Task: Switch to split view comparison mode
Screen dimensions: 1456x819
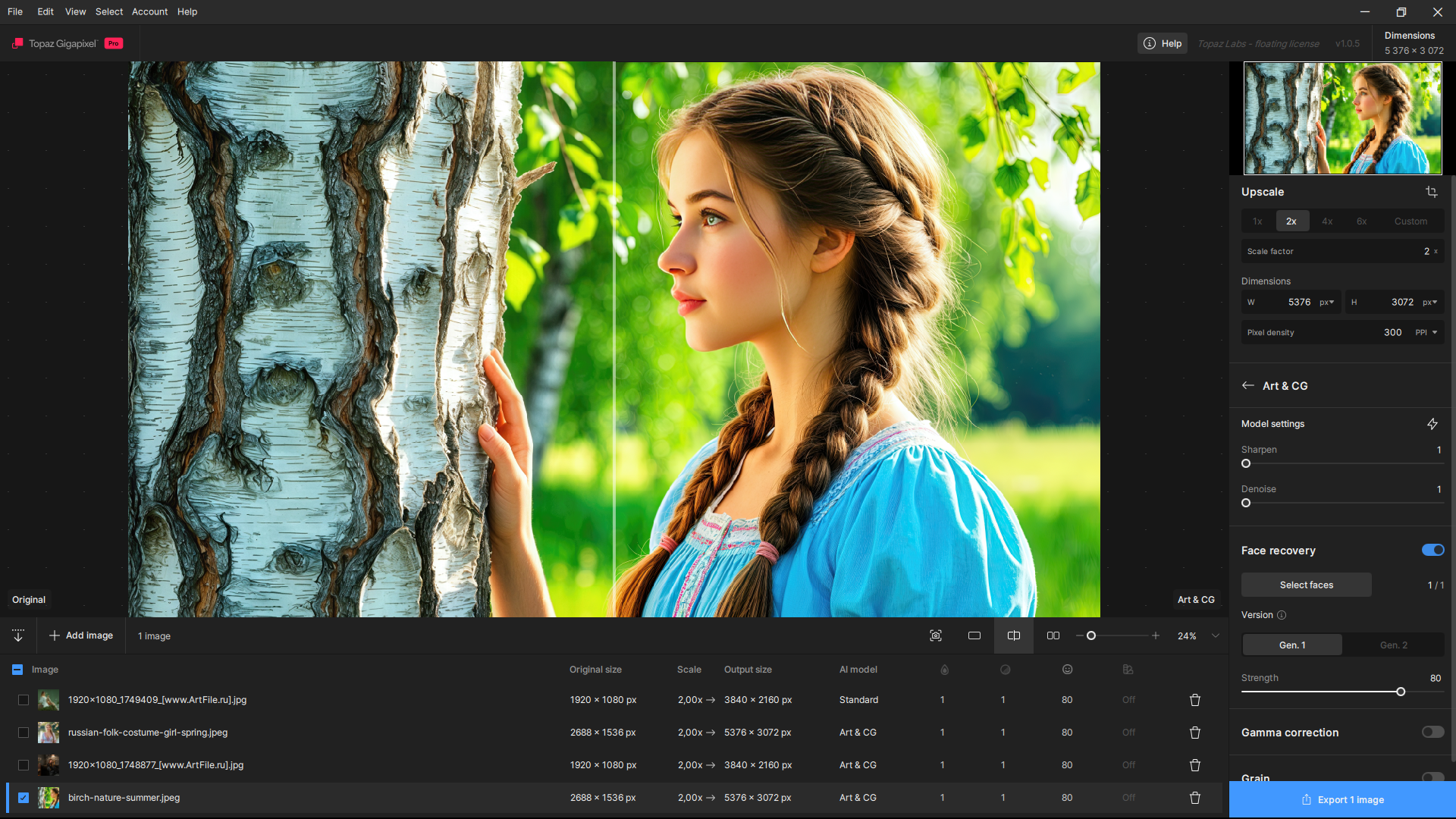Action: (x=1013, y=635)
